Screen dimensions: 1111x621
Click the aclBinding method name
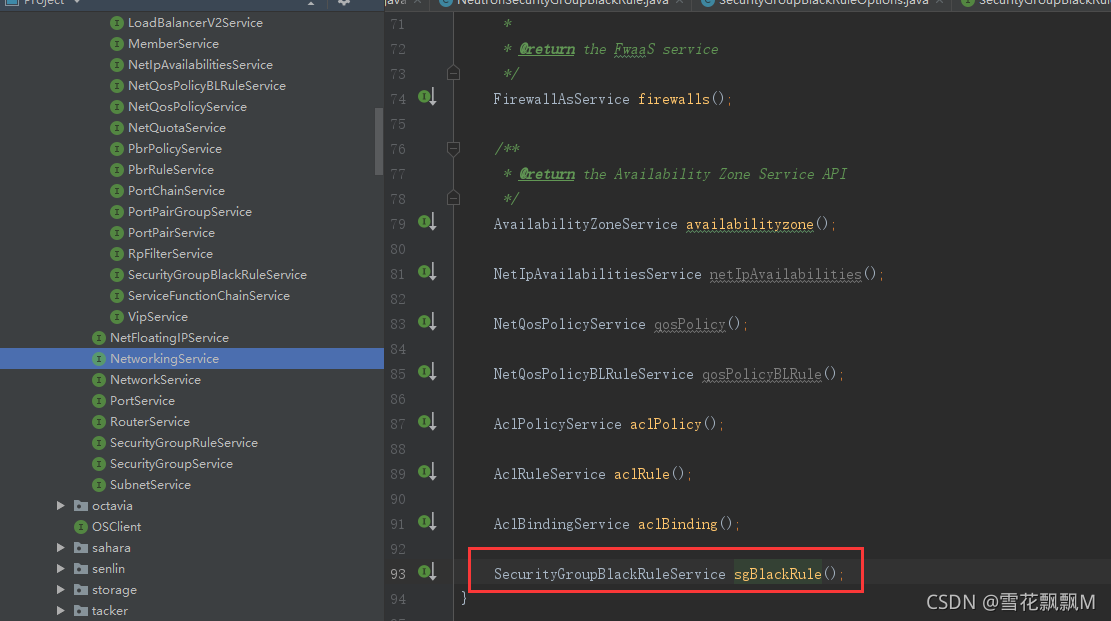[x=677, y=524]
